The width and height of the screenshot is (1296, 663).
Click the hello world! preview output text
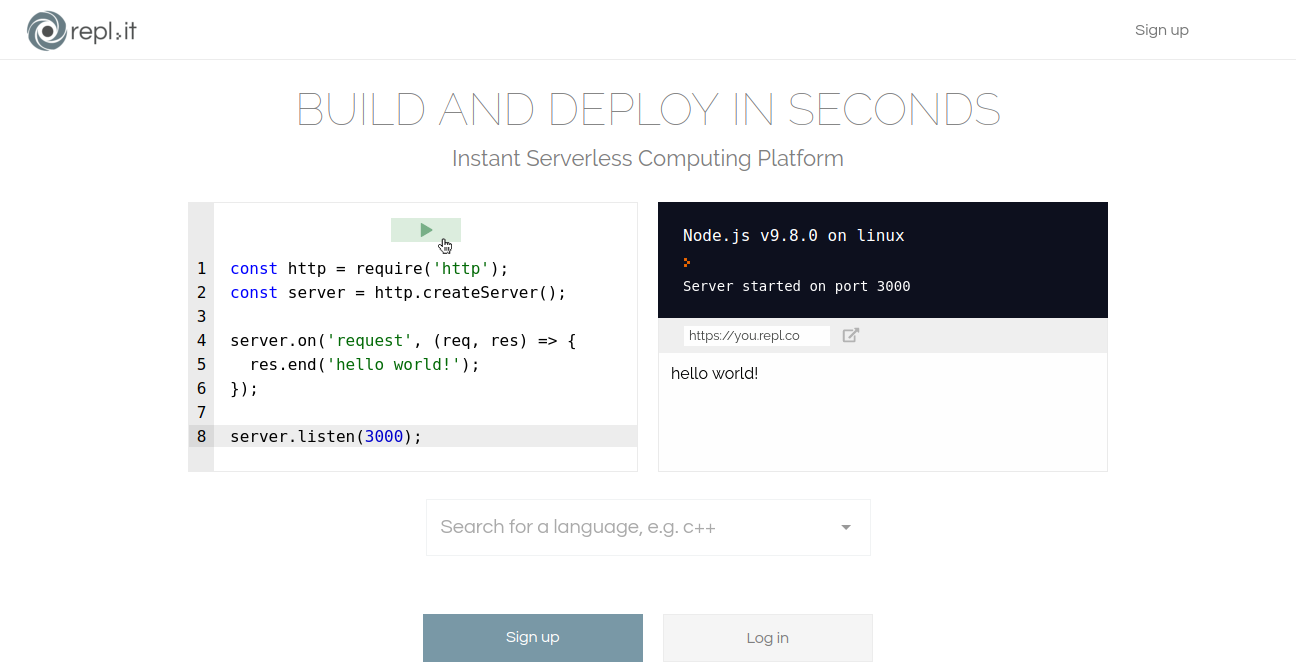(x=714, y=373)
